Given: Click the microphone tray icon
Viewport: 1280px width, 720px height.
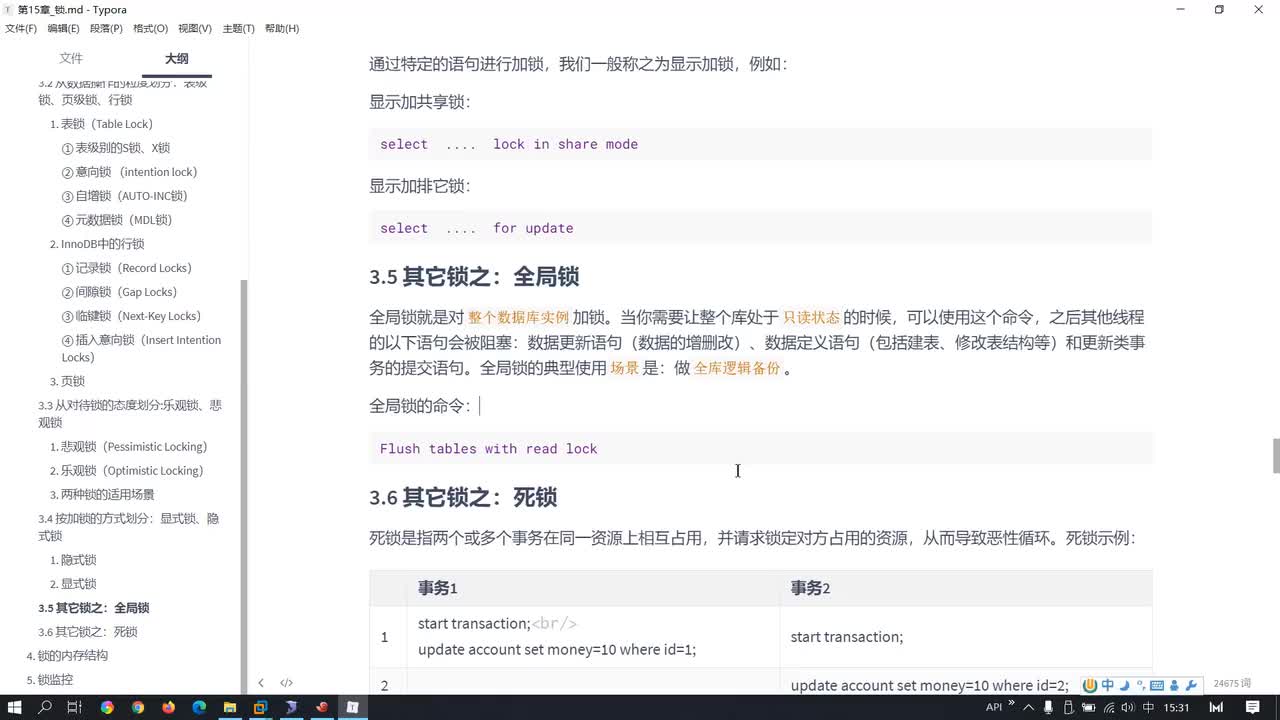Looking at the screenshot, I should (x=1047, y=707).
